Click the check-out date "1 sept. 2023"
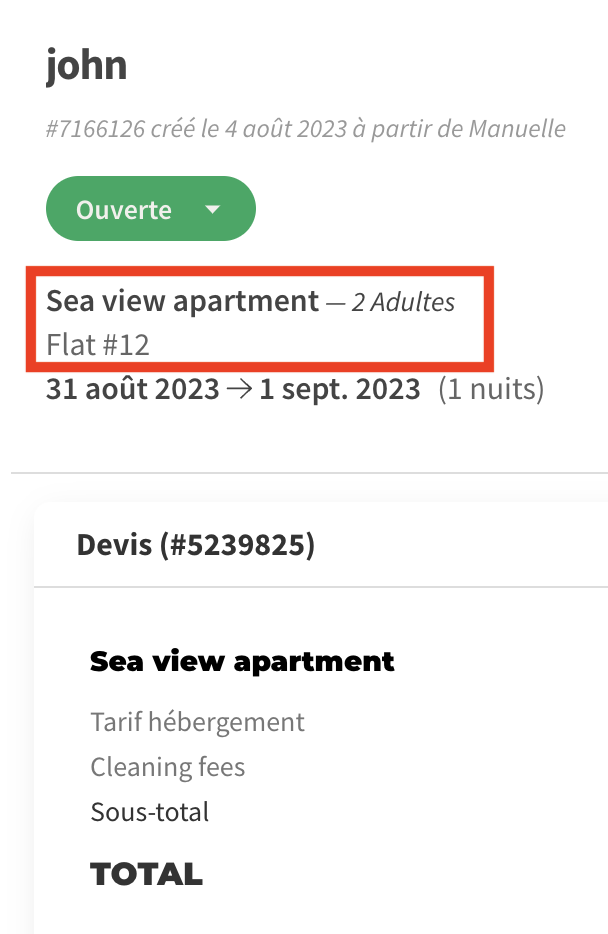Screen dimensions: 608x934 pyautogui.click(x=340, y=389)
